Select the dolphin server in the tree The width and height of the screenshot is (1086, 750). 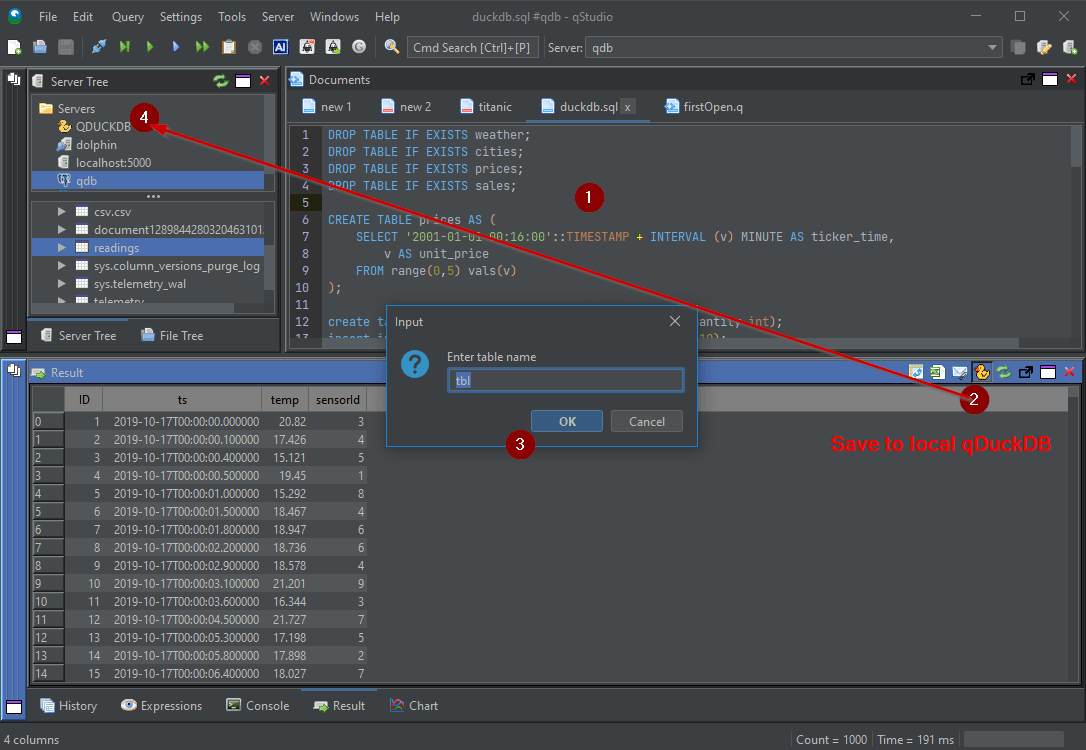96,145
